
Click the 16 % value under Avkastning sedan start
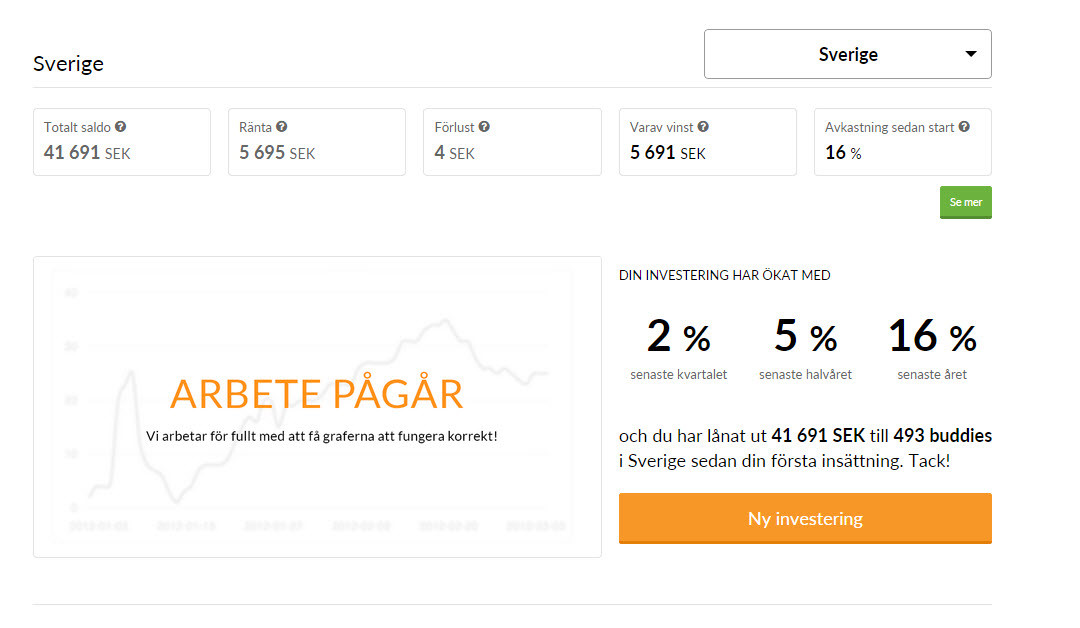click(843, 153)
